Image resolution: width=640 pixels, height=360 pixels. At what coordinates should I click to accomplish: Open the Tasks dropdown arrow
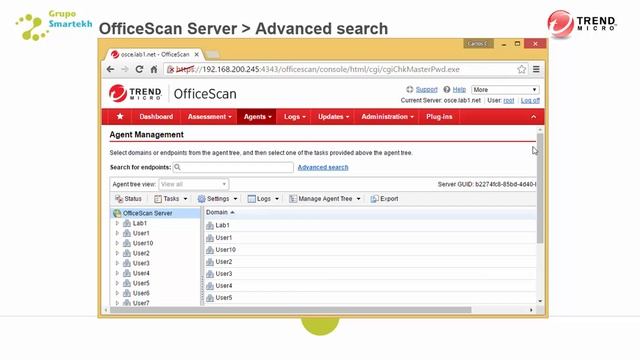coord(185,199)
